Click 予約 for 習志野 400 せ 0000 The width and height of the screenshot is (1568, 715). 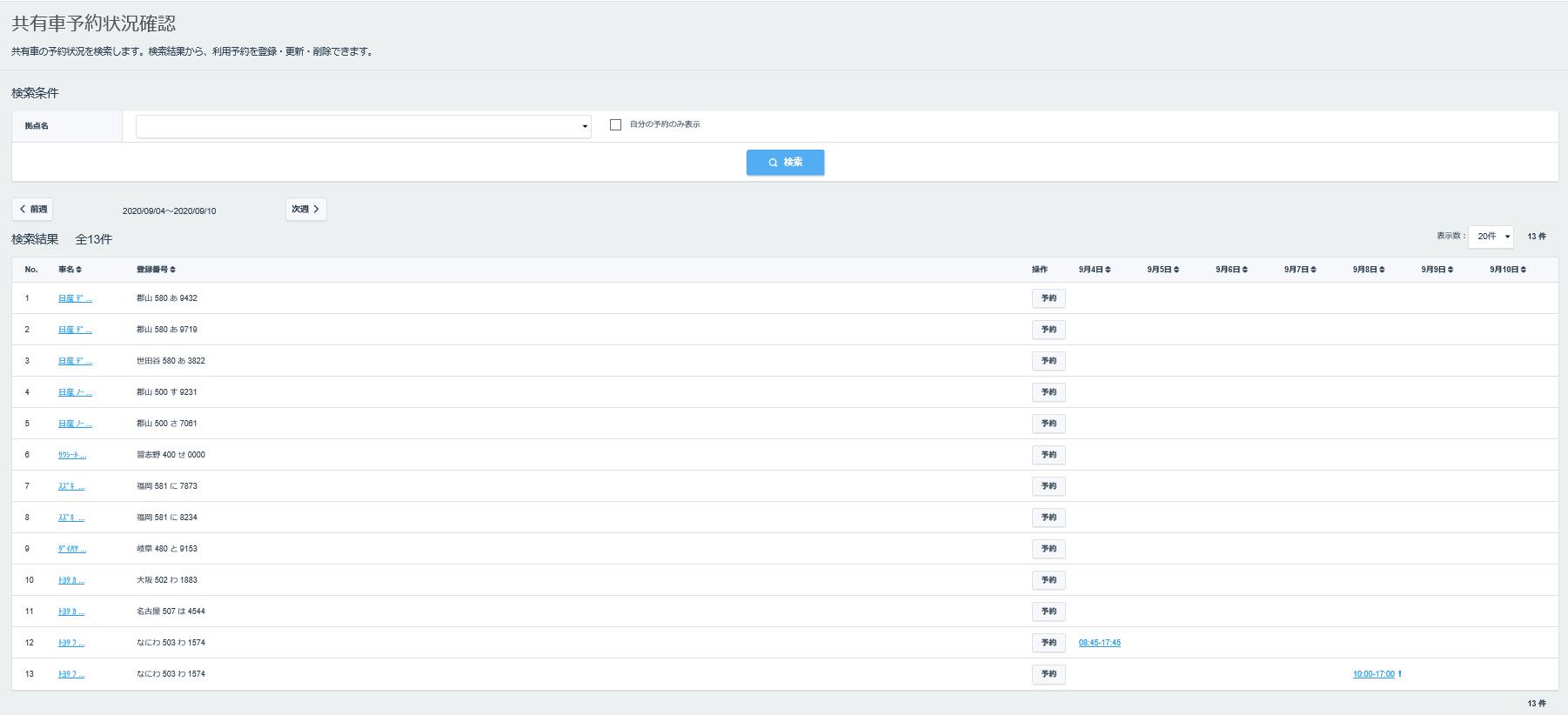[1049, 455]
